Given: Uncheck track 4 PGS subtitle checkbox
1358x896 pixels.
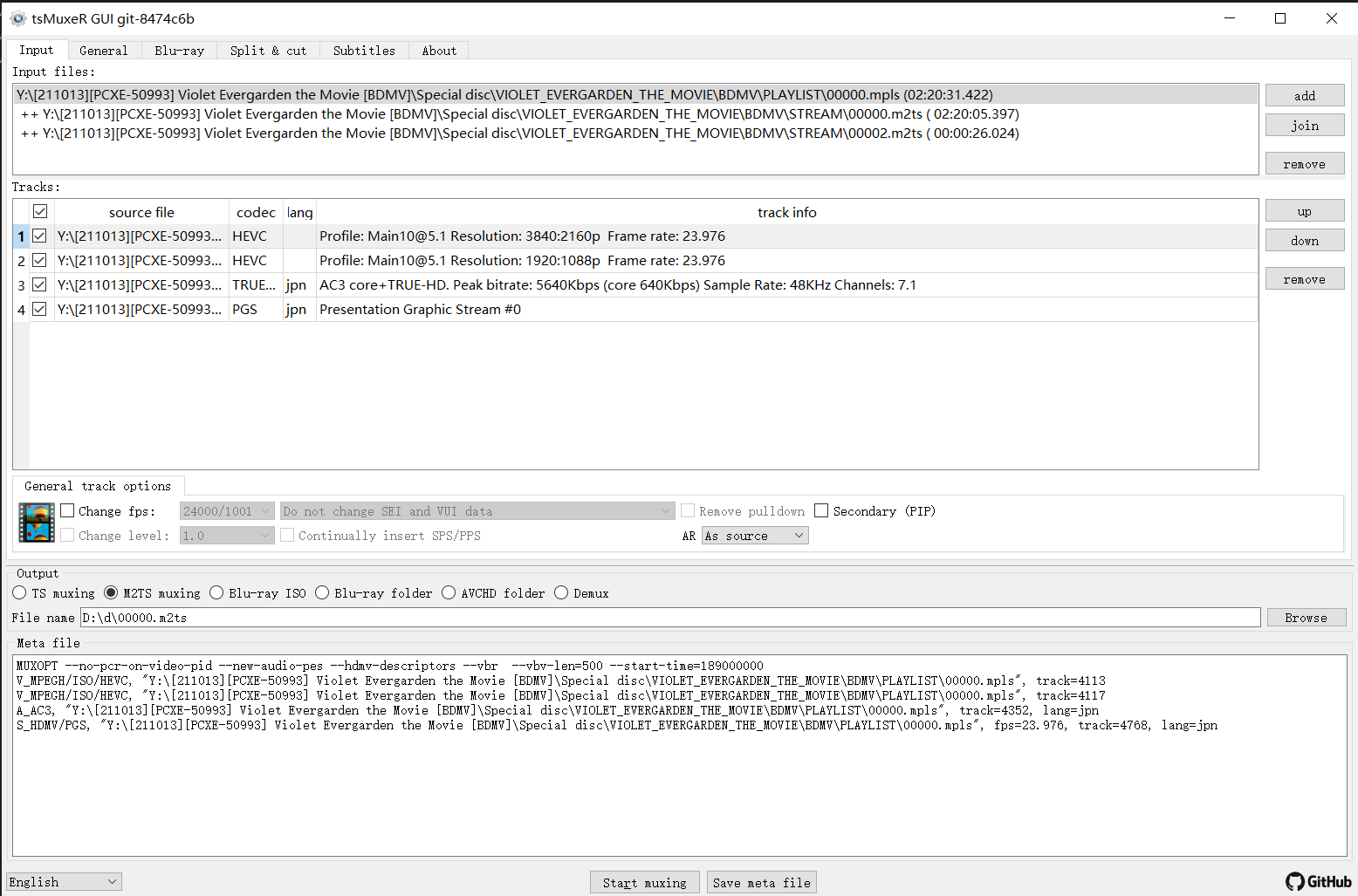Looking at the screenshot, I should 39,309.
